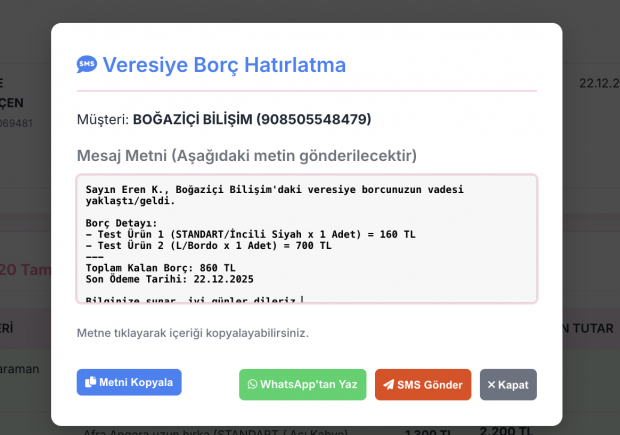Click the Veresiye Borç Hatırlatma heading
The image size is (620, 435).
point(224,65)
